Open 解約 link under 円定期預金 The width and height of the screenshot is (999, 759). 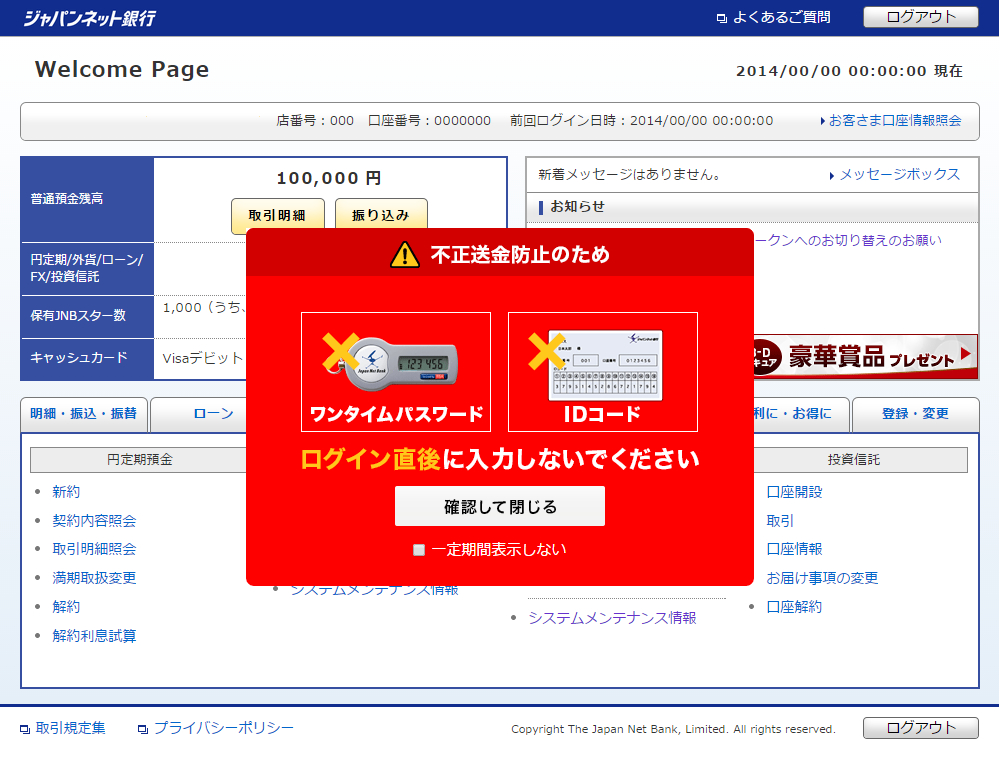66,607
